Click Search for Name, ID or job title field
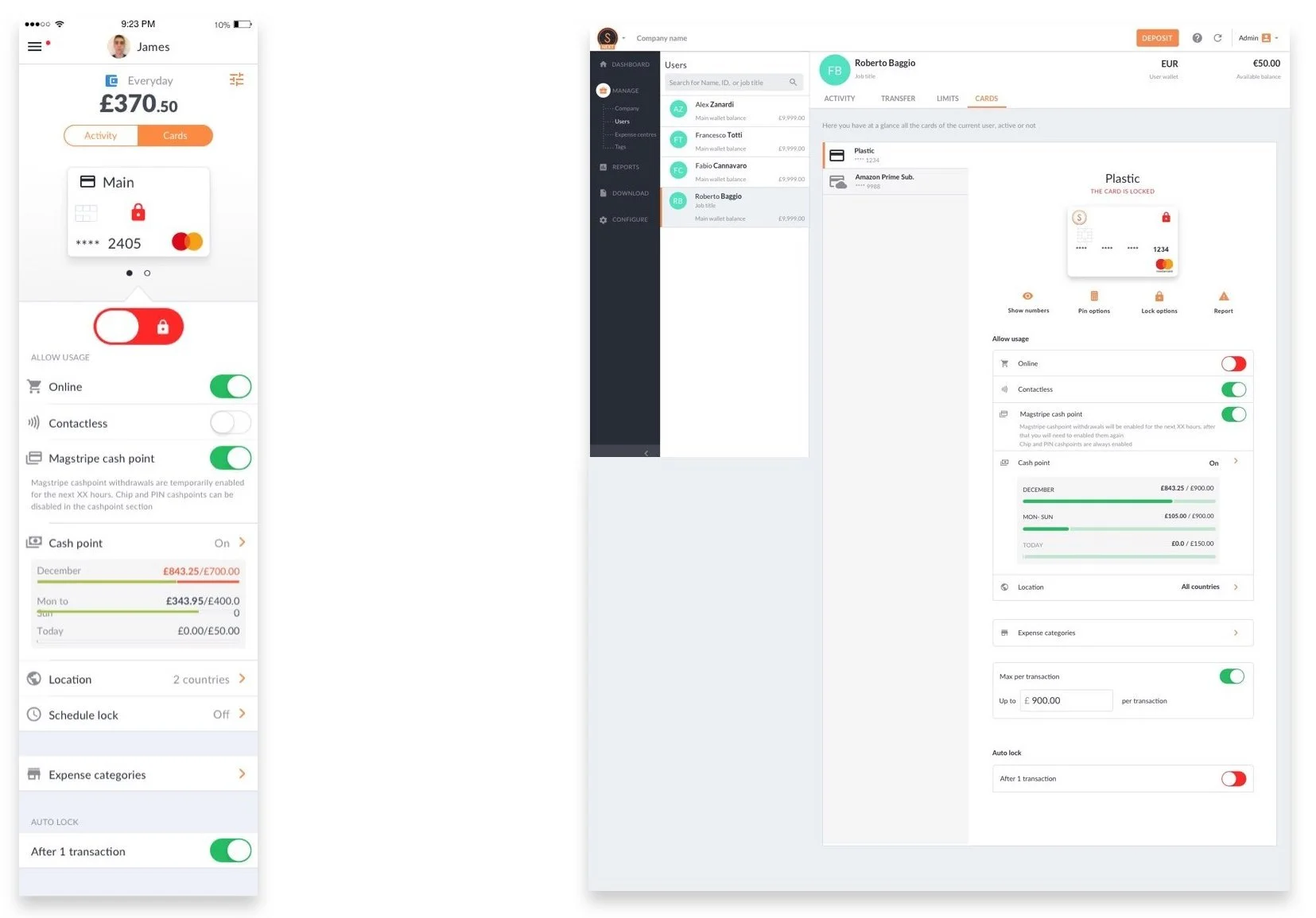The image size is (1316, 918). tap(734, 83)
